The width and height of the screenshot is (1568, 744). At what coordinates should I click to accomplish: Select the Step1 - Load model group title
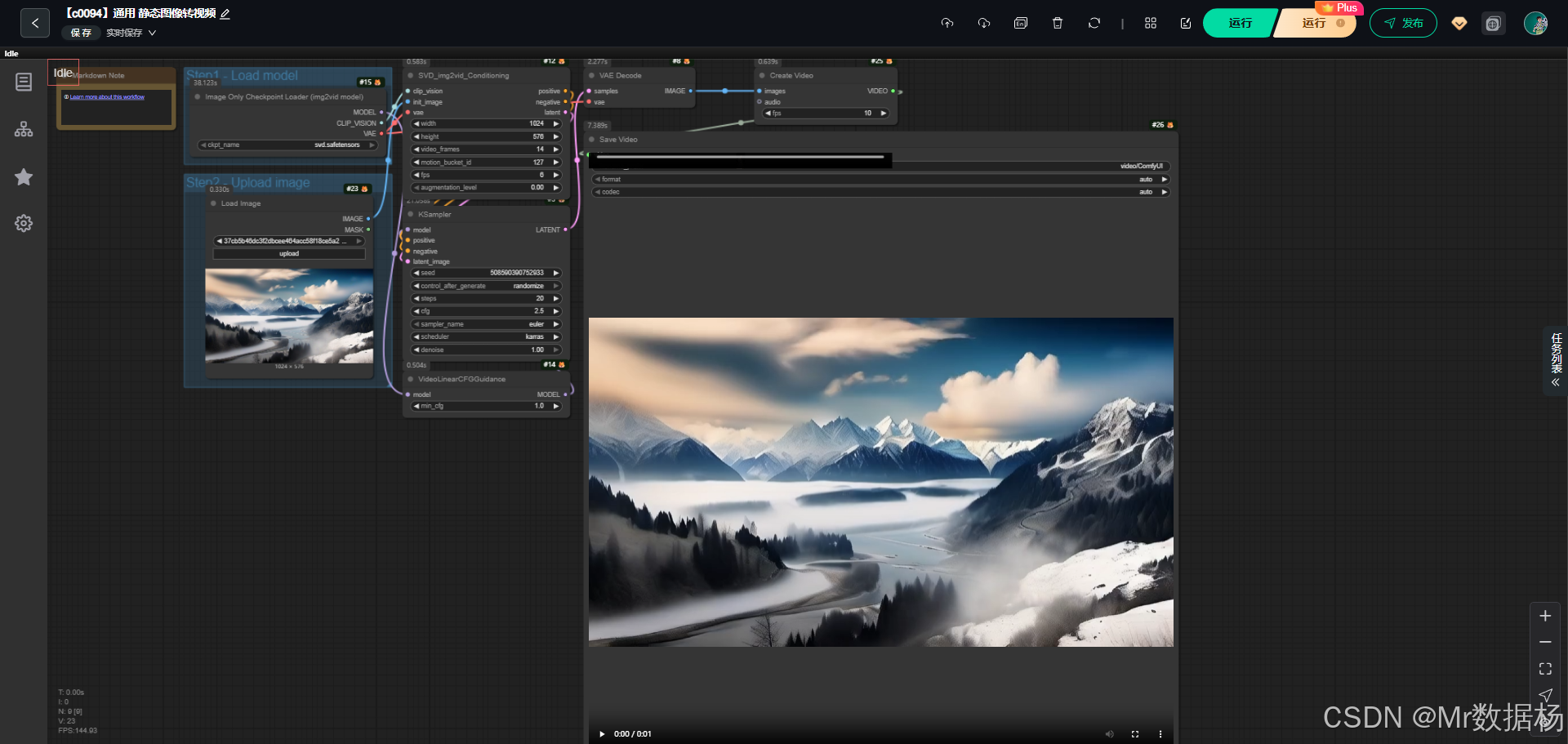coord(242,75)
